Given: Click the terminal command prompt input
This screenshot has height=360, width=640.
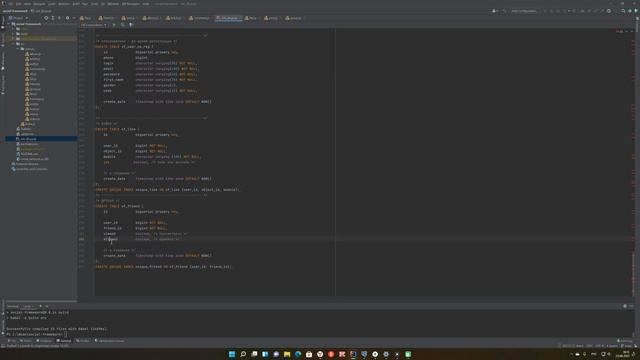Looking at the screenshot, I should 65,334.
